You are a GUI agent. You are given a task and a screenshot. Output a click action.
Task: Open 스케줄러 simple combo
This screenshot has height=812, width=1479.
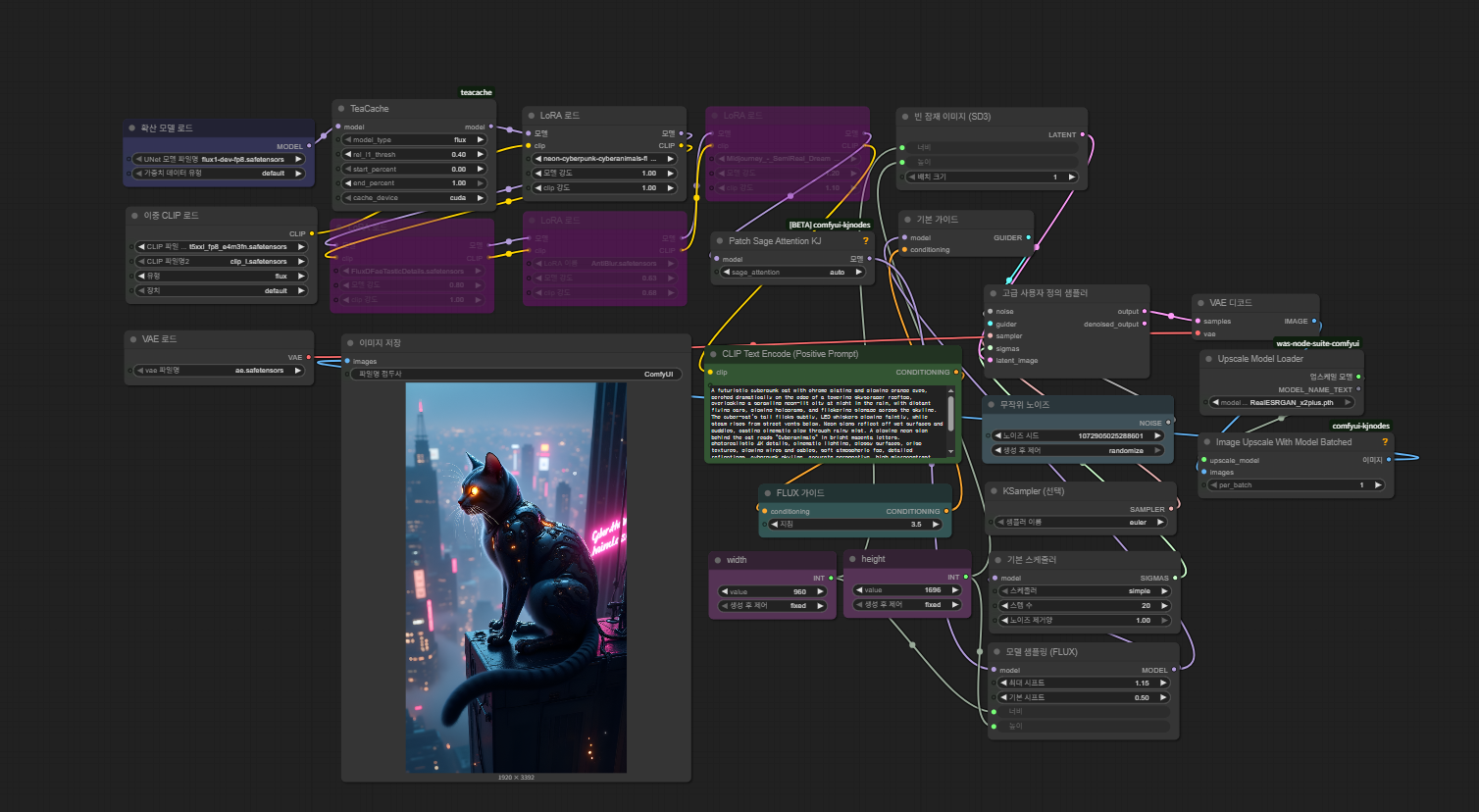pyautogui.click(x=1084, y=591)
